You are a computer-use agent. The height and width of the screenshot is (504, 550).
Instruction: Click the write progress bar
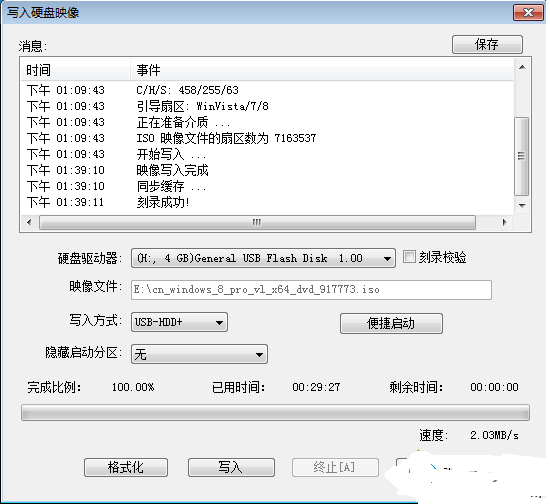[x=275, y=412]
